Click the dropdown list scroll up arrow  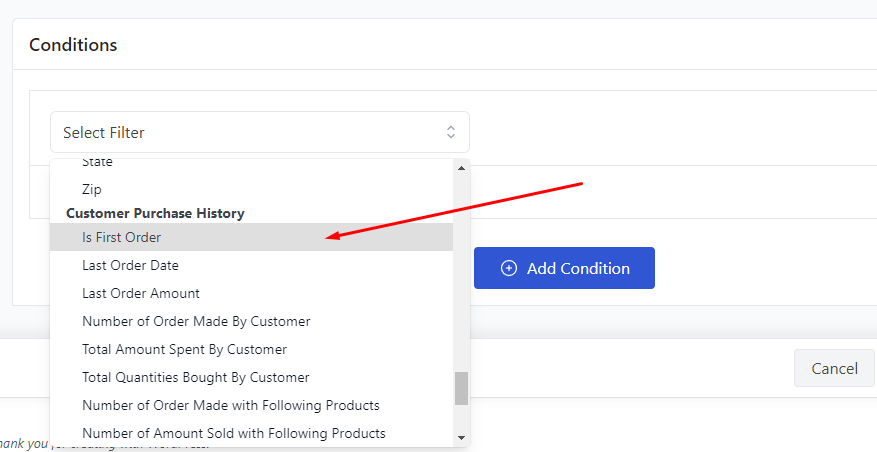461,168
